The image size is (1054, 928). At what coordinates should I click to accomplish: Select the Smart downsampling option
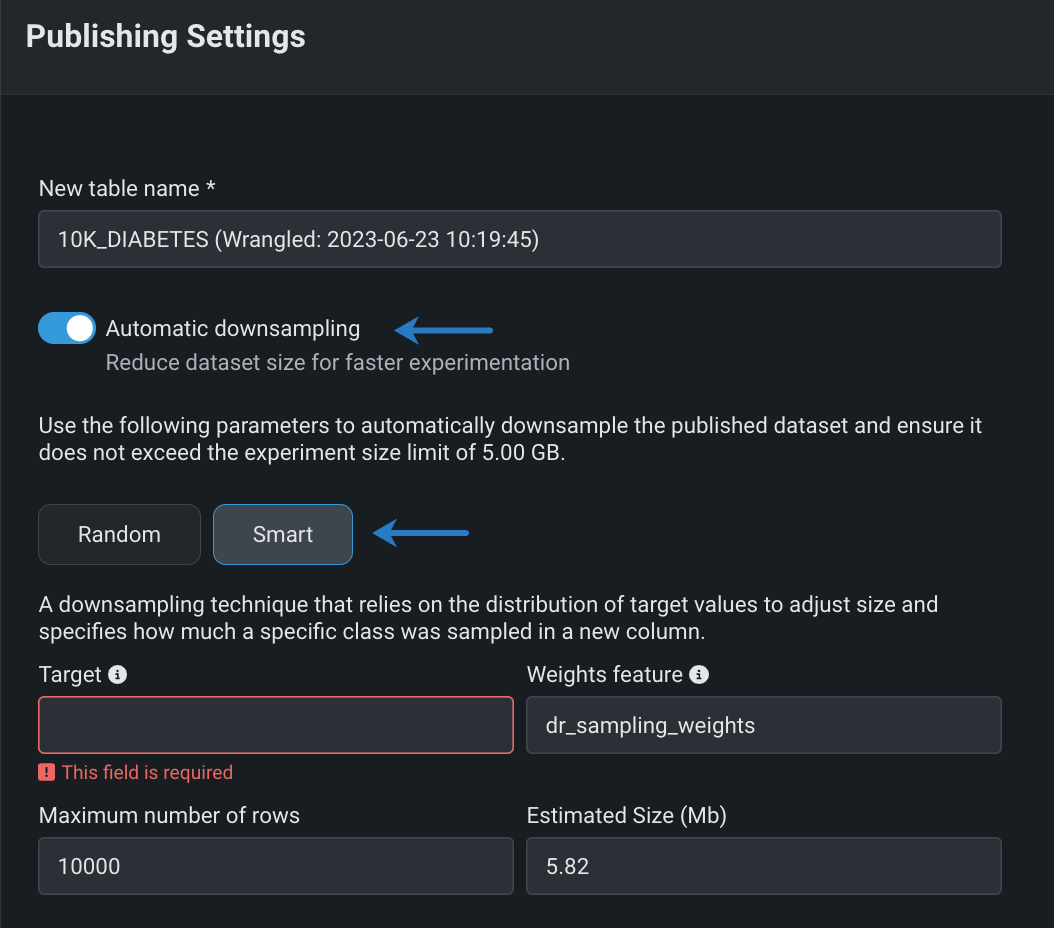click(283, 535)
